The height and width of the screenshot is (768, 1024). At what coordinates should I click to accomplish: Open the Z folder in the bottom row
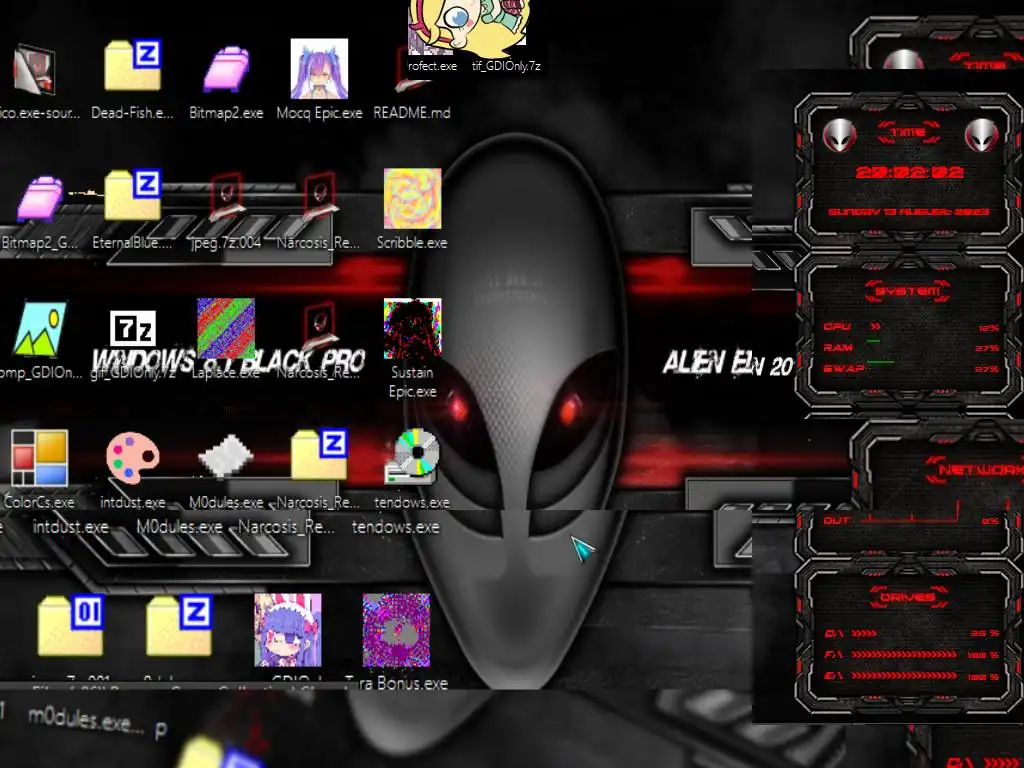[179, 625]
